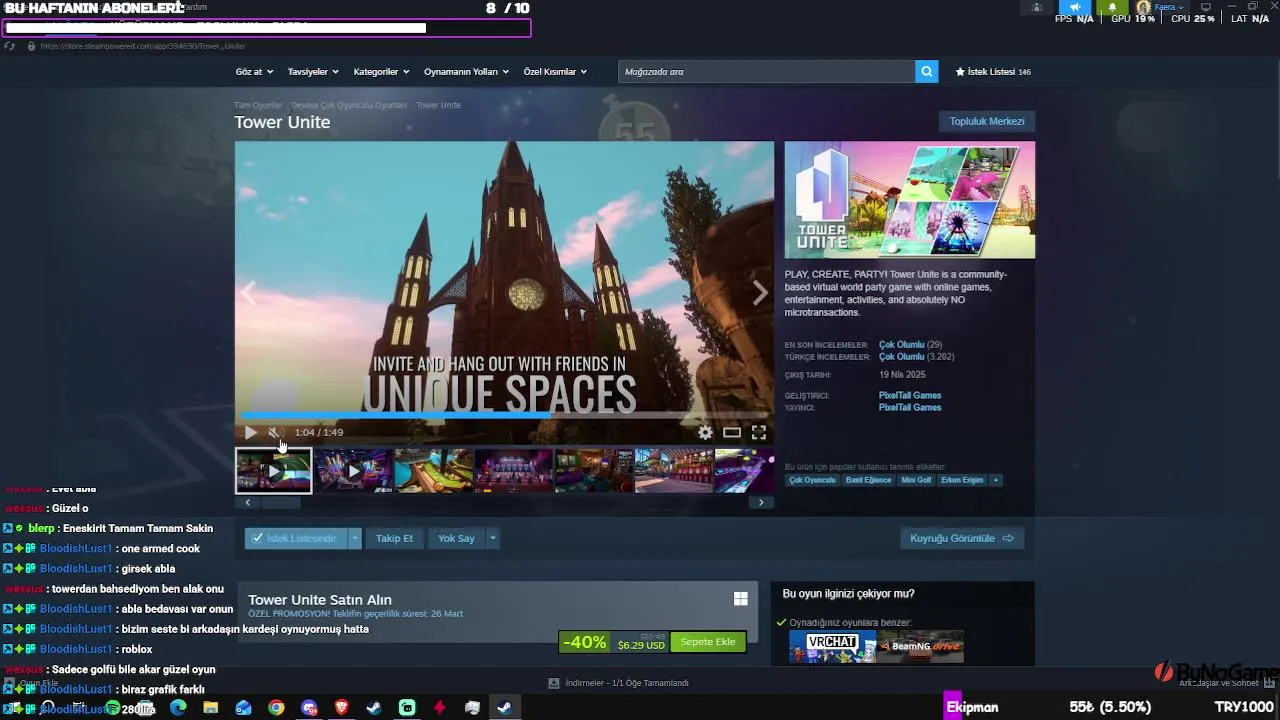Open the VRChat similar game image
This screenshot has height=720, width=1280.
(x=833, y=646)
